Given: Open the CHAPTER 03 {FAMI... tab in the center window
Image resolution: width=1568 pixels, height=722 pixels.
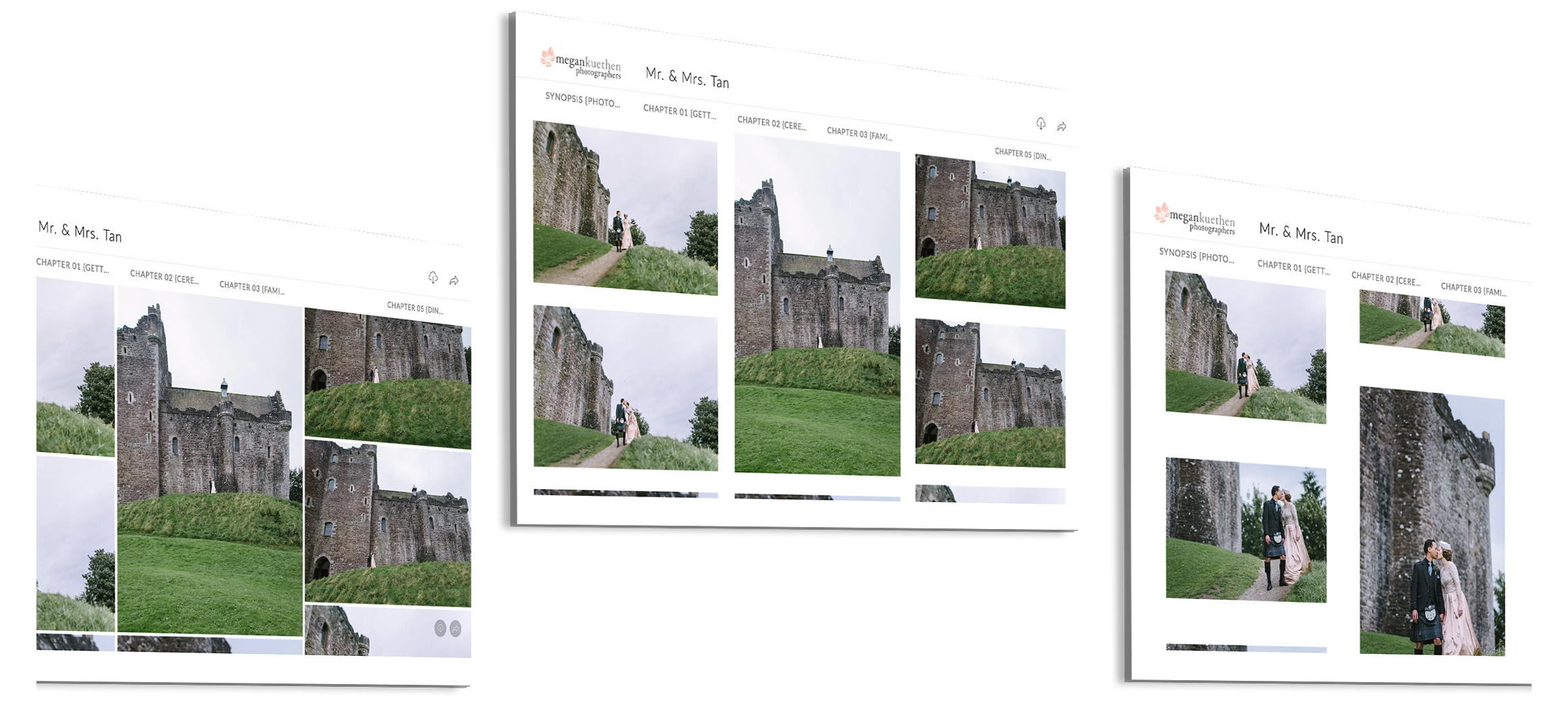Looking at the screenshot, I should pyautogui.click(x=859, y=134).
